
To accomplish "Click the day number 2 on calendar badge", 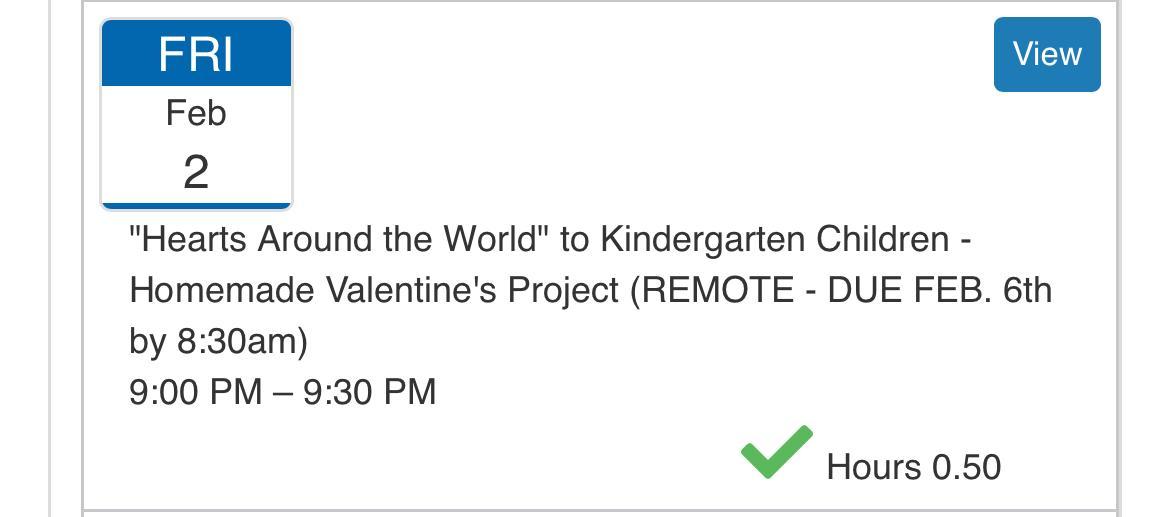I will point(196,172).
